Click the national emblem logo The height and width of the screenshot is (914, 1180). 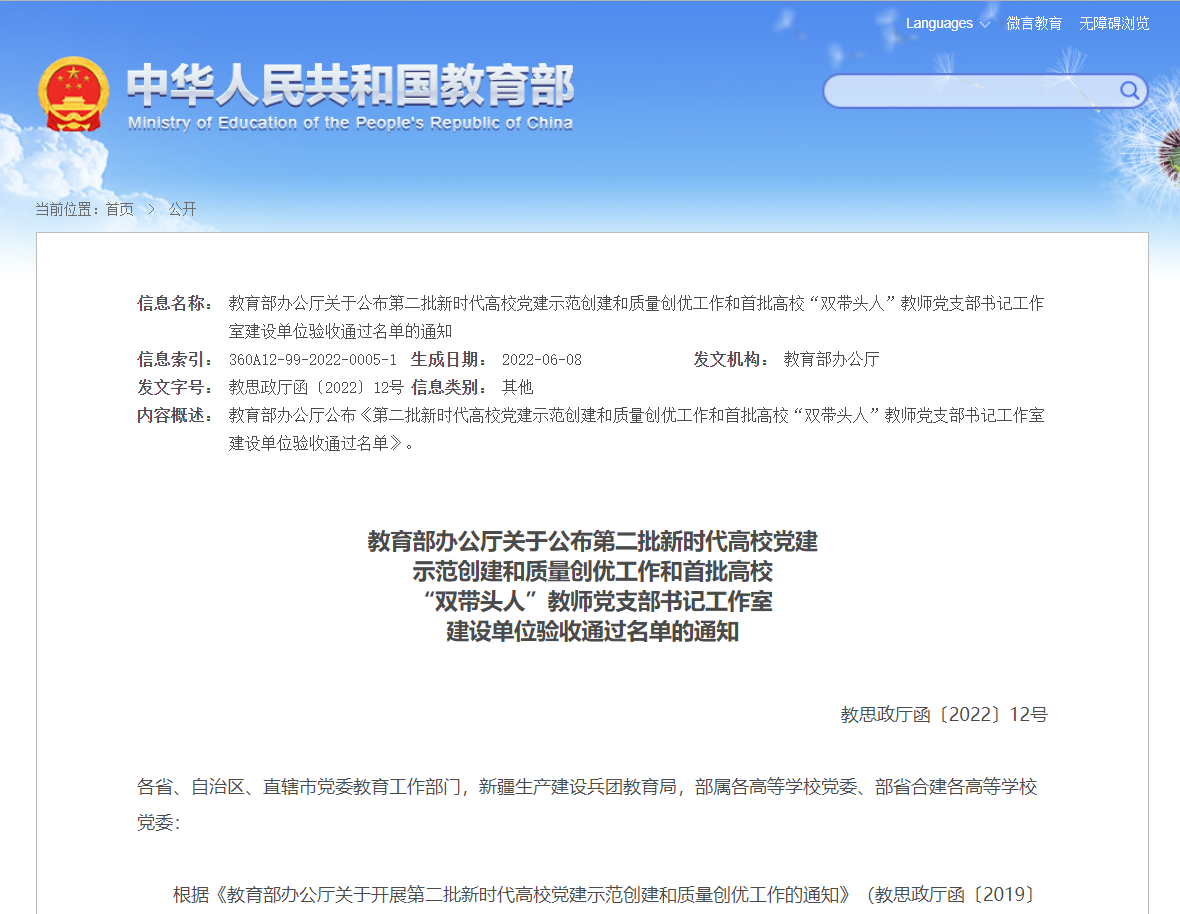[73, 94]
